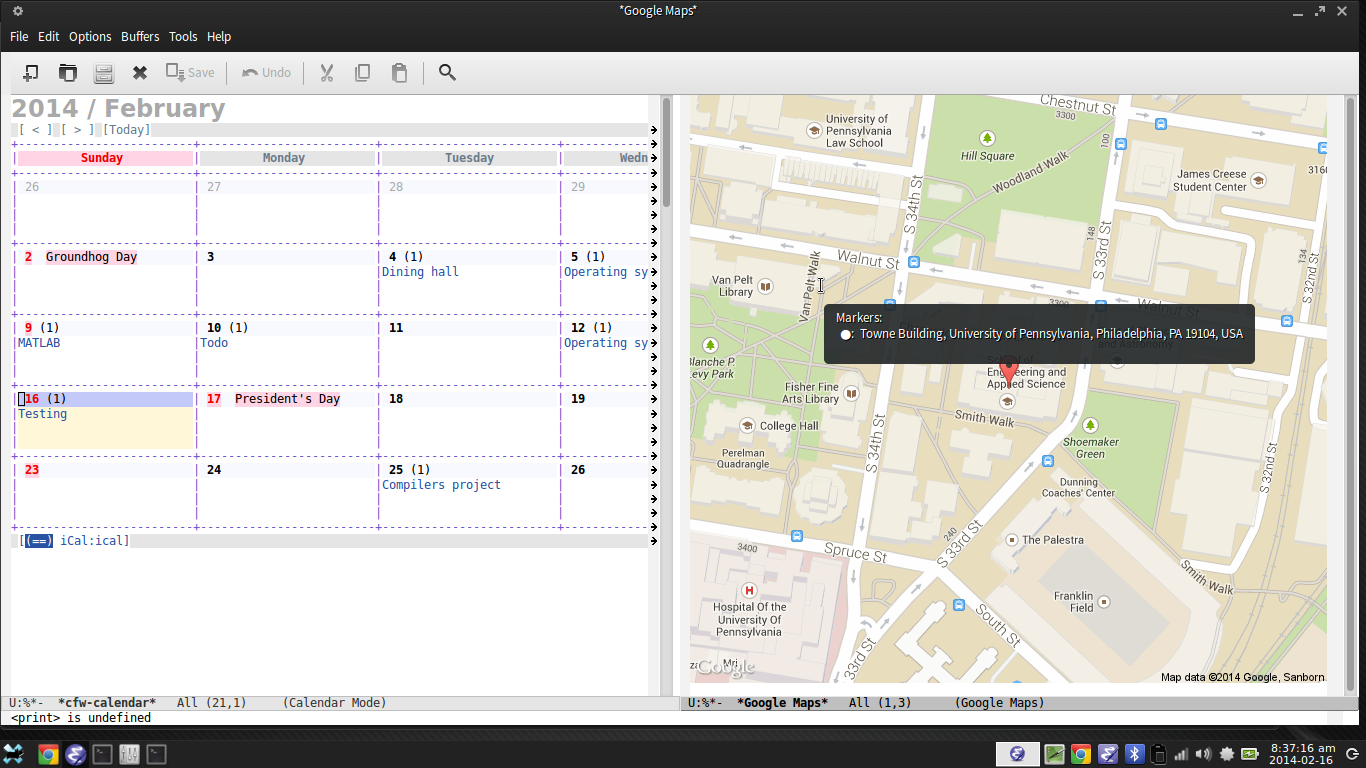Image resolution: width=1366 pixels, height=768 pixels.
Task: Click the Open Directory drawer icon
Action: pos(103,72)
